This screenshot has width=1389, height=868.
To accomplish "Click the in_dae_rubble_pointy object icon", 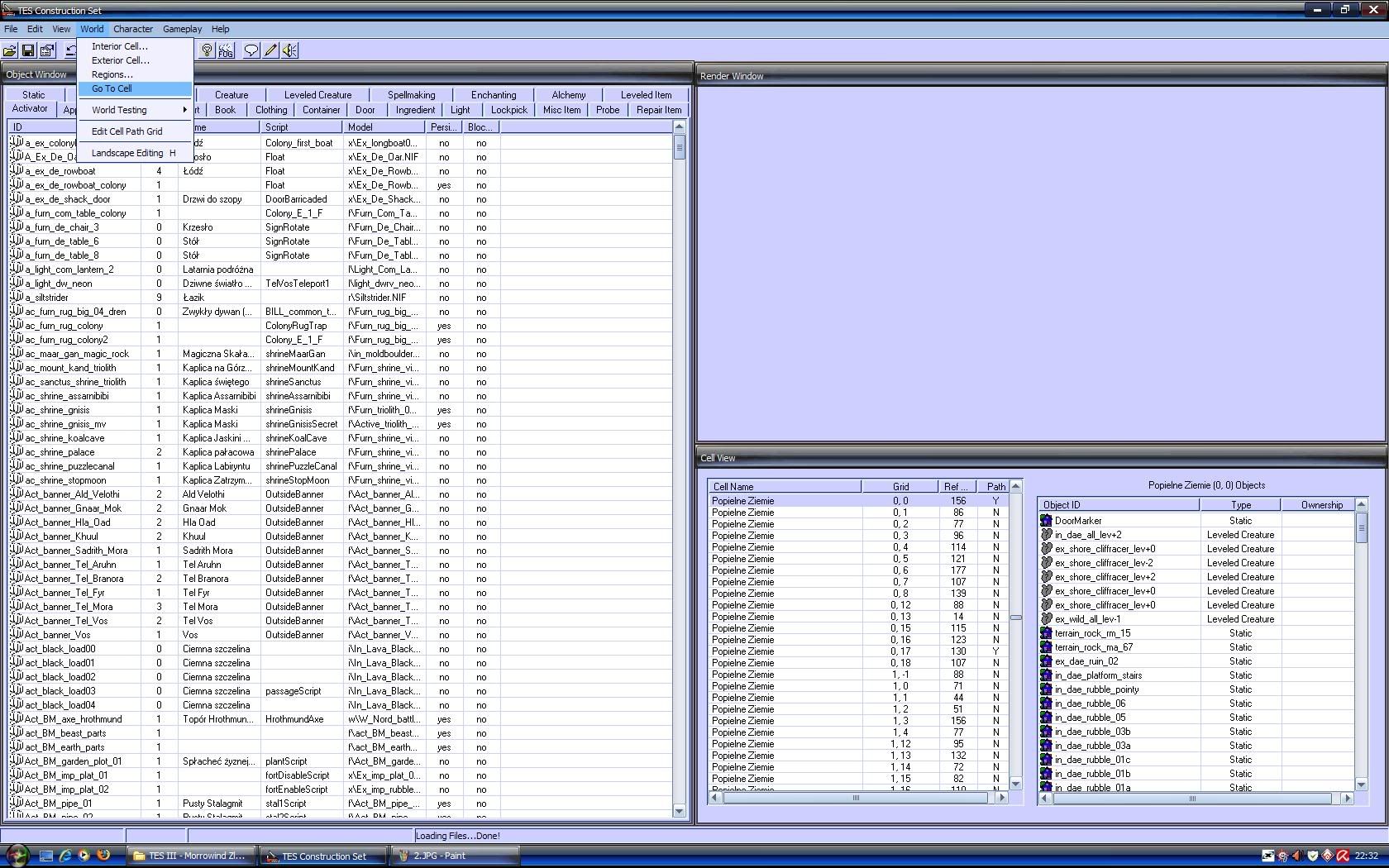I will pyautogui.click(x=1046, y=689).
